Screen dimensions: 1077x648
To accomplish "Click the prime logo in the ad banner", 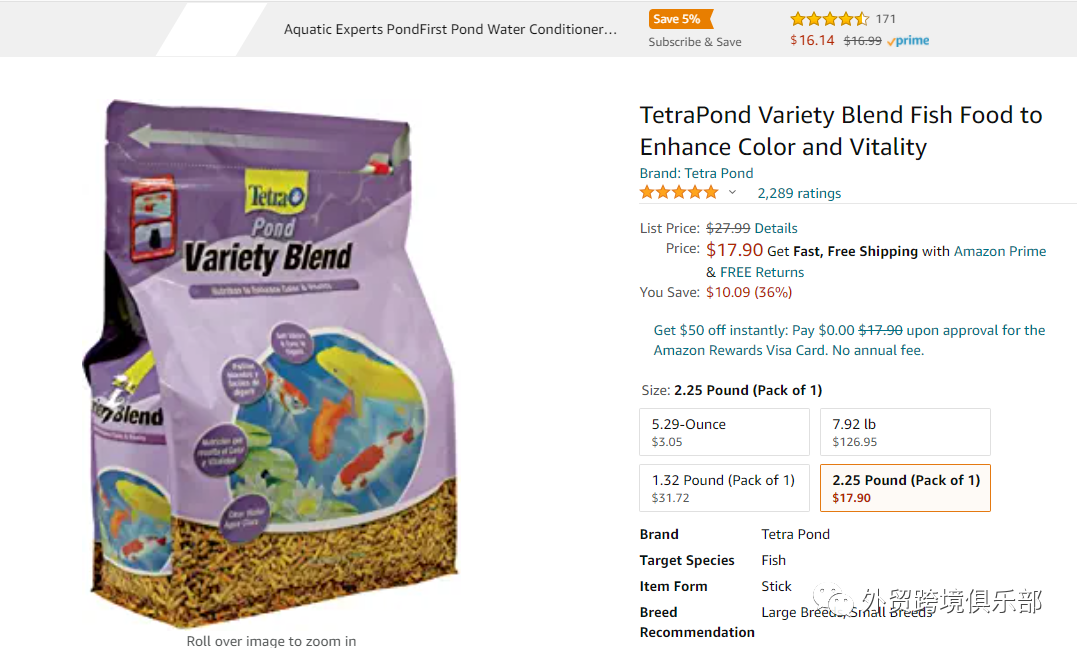I will click(907, 41).
